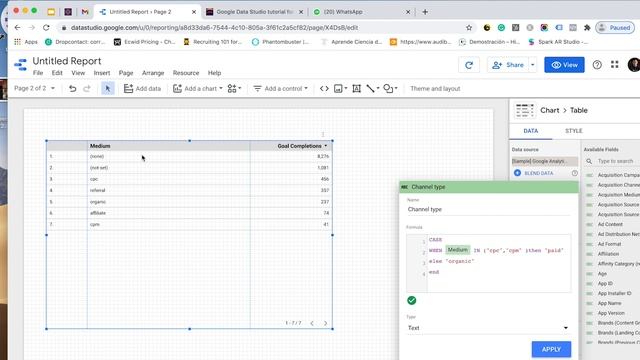Click Add data in toolbar
The width and height of the screenshot is (640, 360).
142,89
